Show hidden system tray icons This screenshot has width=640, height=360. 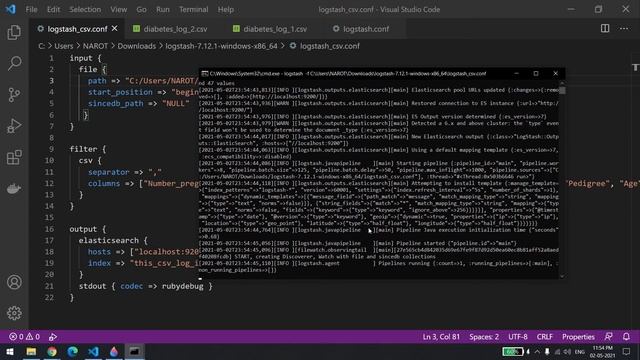point(537,351)
